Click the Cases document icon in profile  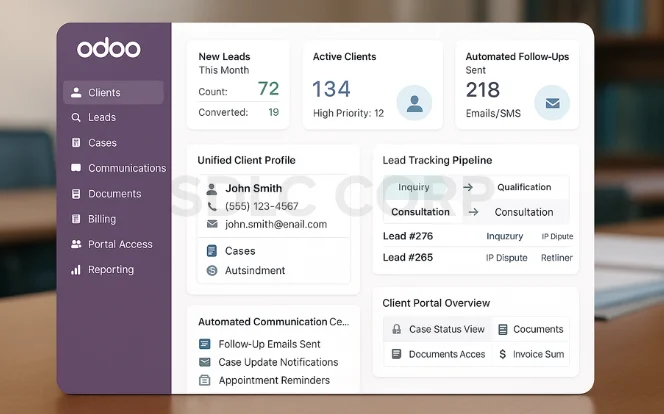pos(212,251)
